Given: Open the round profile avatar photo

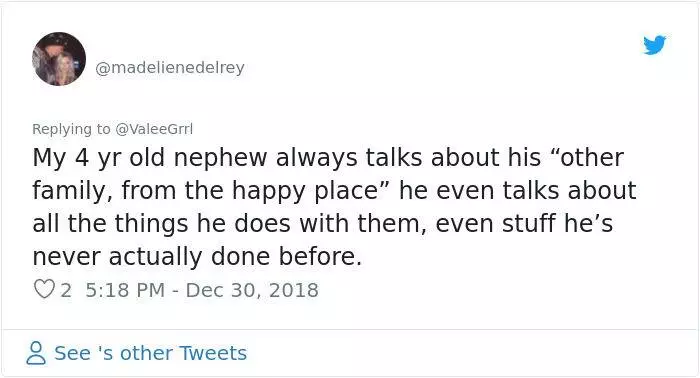Looking at the screenshot, I should point(59,58).
